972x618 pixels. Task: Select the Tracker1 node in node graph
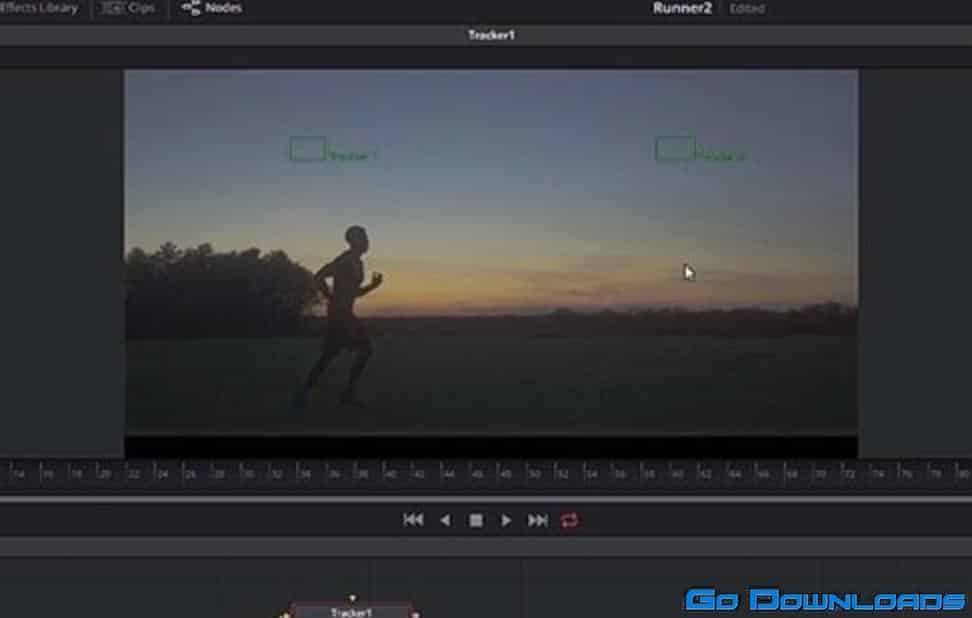click(350, 611)
